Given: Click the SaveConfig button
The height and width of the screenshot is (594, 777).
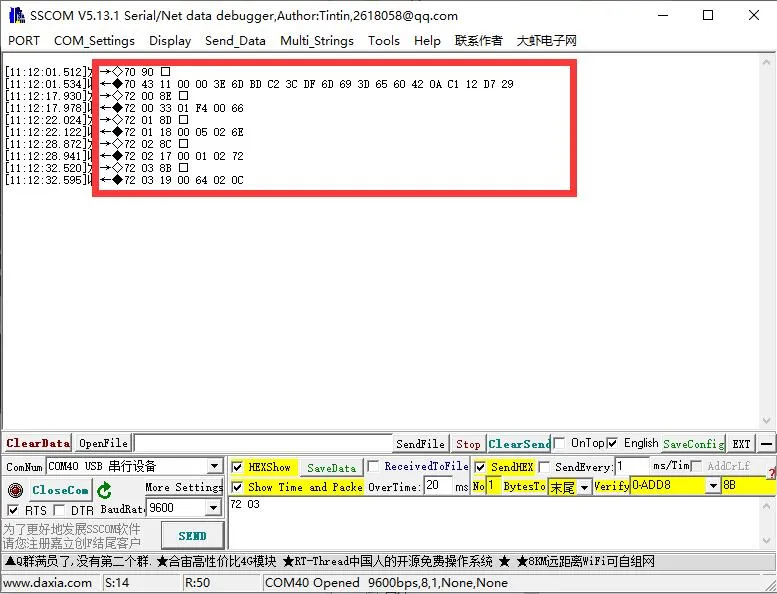Looking at the screenshot, I should point(693,444).
